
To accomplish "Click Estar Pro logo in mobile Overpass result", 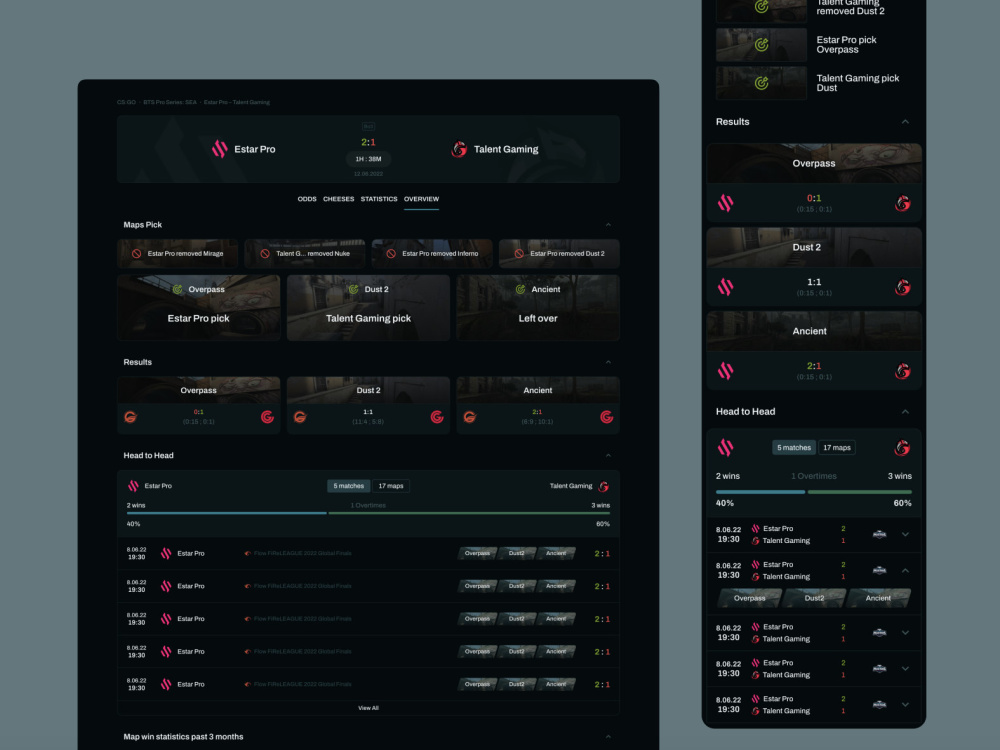I will coord(725,203).
